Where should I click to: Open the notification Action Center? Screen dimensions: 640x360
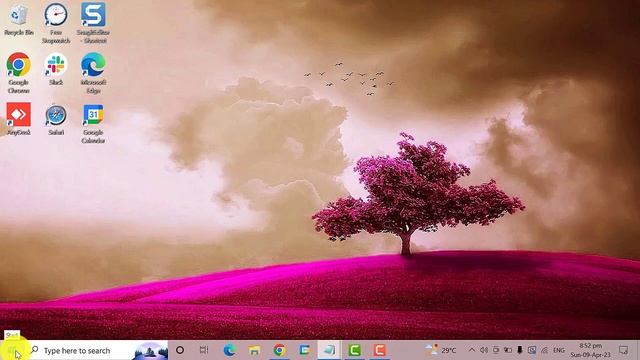[623, 350]
